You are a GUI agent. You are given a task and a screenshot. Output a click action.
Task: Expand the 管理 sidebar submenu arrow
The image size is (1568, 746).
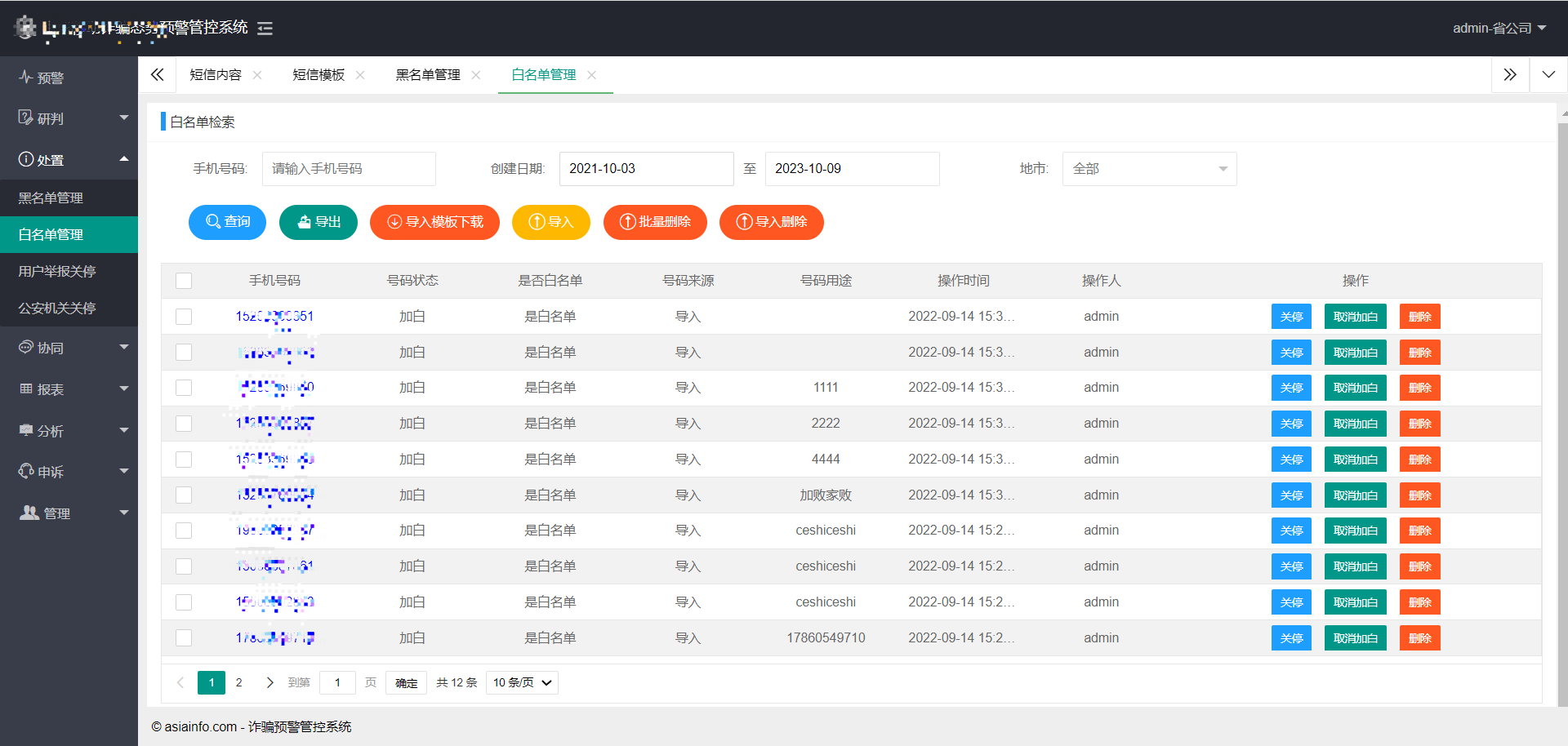[124, 513]
